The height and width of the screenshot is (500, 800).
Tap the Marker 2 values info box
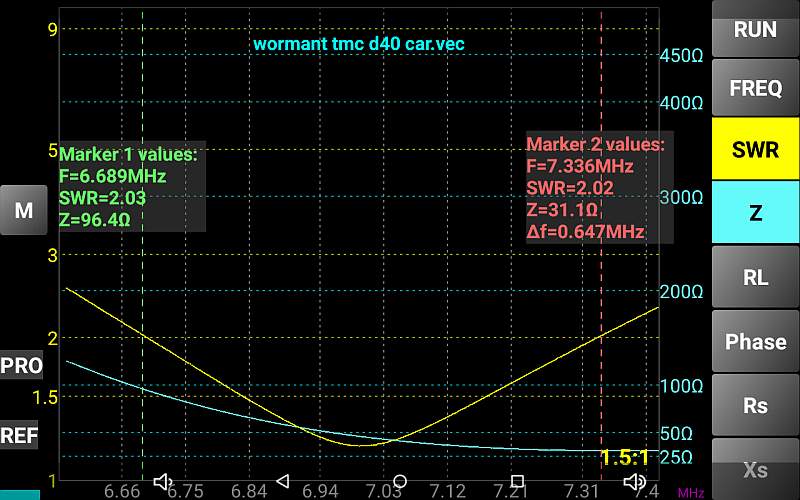click(597, 187)
